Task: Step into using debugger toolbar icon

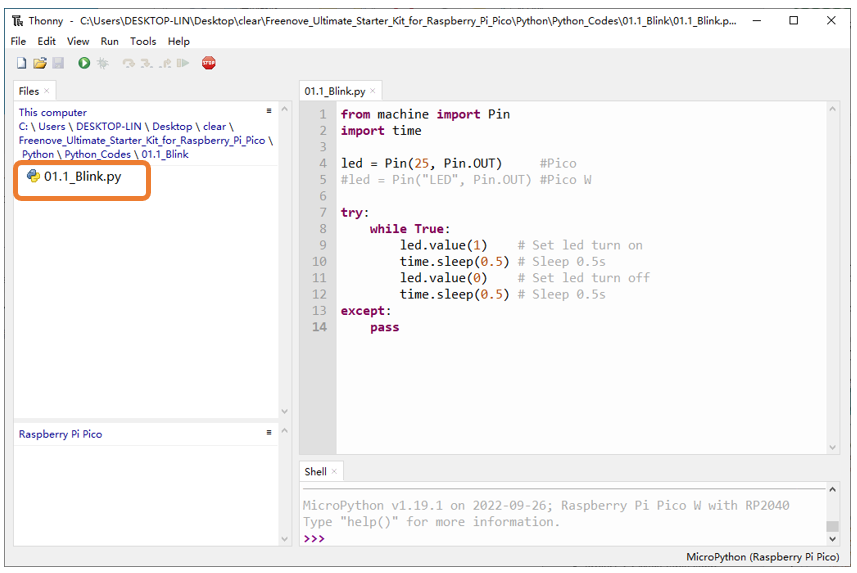Action: [146, 63]
